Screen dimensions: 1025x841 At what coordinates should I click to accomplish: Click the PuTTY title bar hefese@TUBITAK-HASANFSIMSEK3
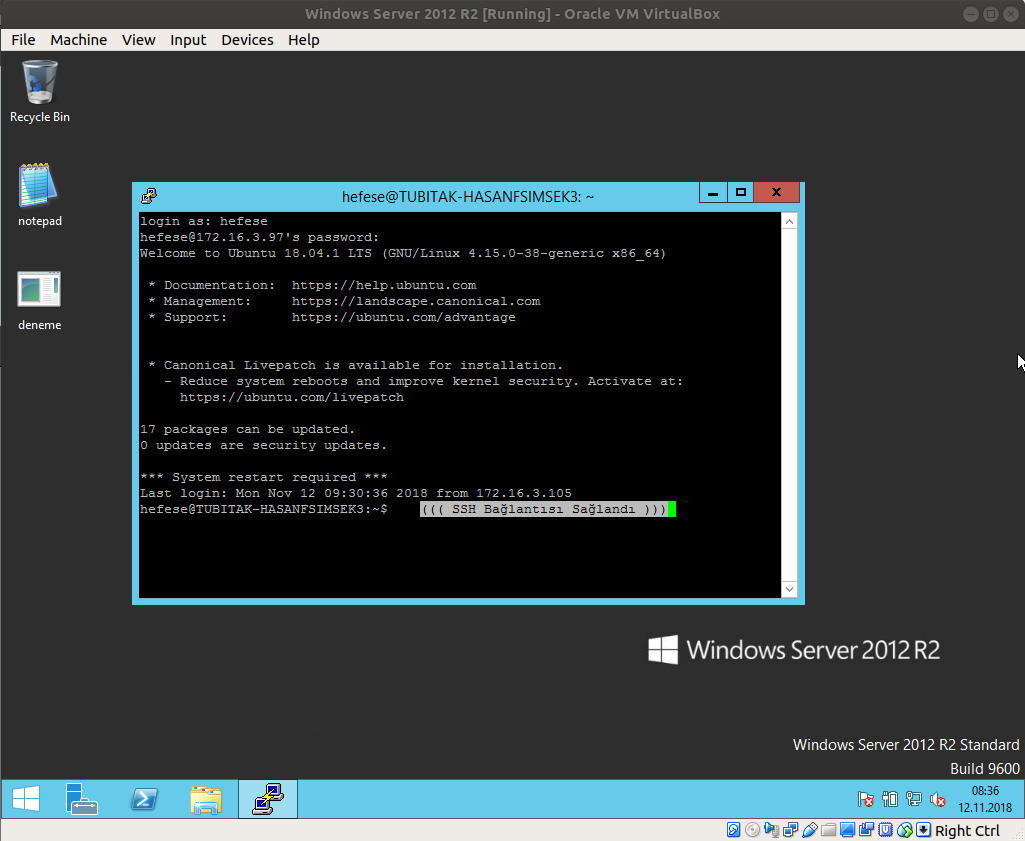tap(467, 197)
